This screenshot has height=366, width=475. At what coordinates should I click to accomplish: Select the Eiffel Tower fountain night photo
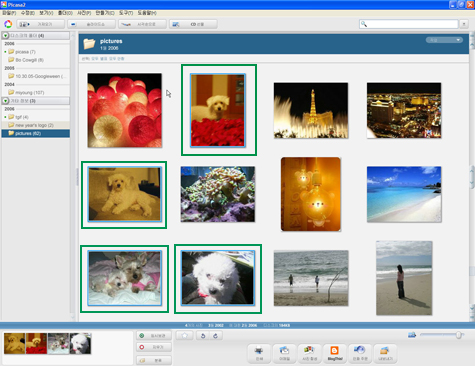pyautogui.click(x=311, y=111)
